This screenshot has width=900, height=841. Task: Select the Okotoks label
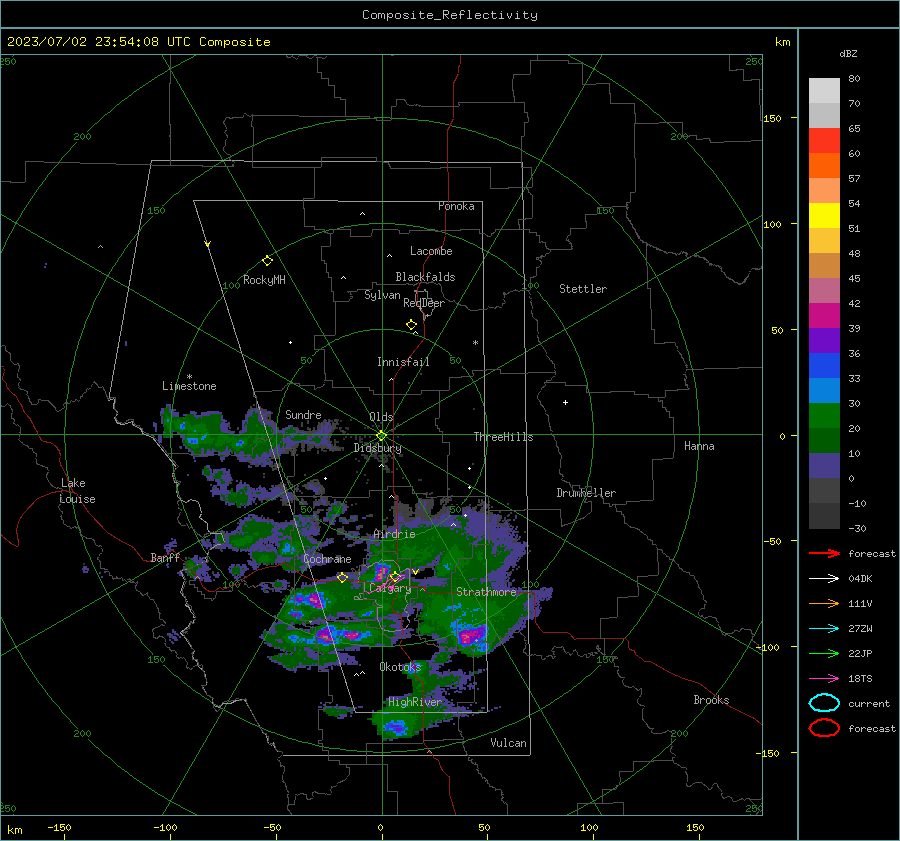[400, 667]
